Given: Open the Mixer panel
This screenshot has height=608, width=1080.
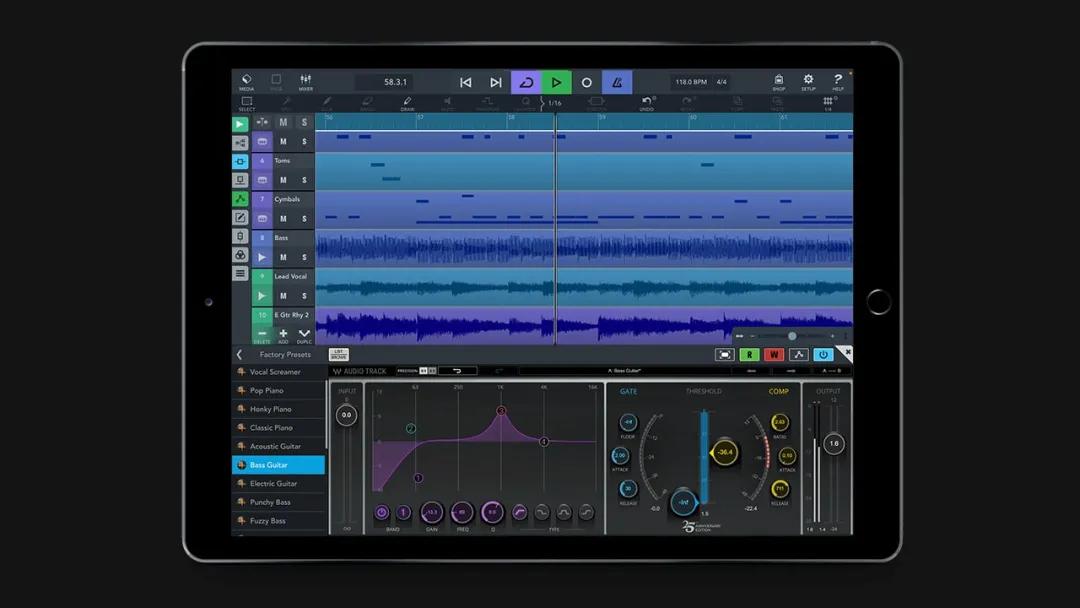Looking at the screenshot, I should coord(305,82).
